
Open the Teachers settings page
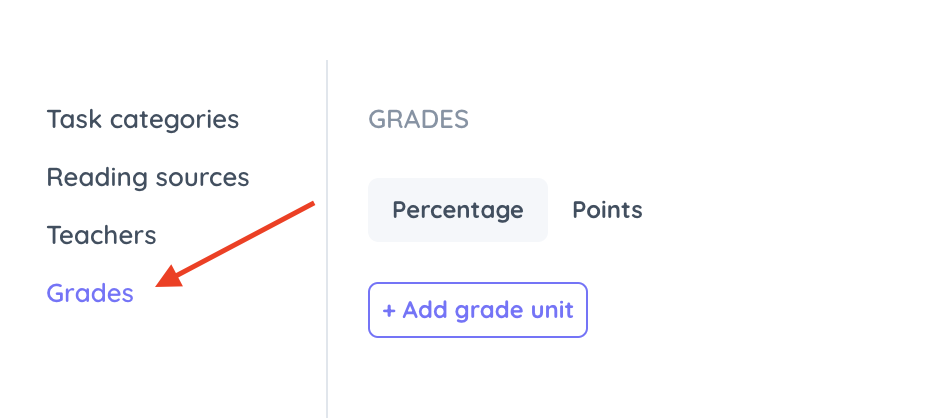tap(101, 235)
